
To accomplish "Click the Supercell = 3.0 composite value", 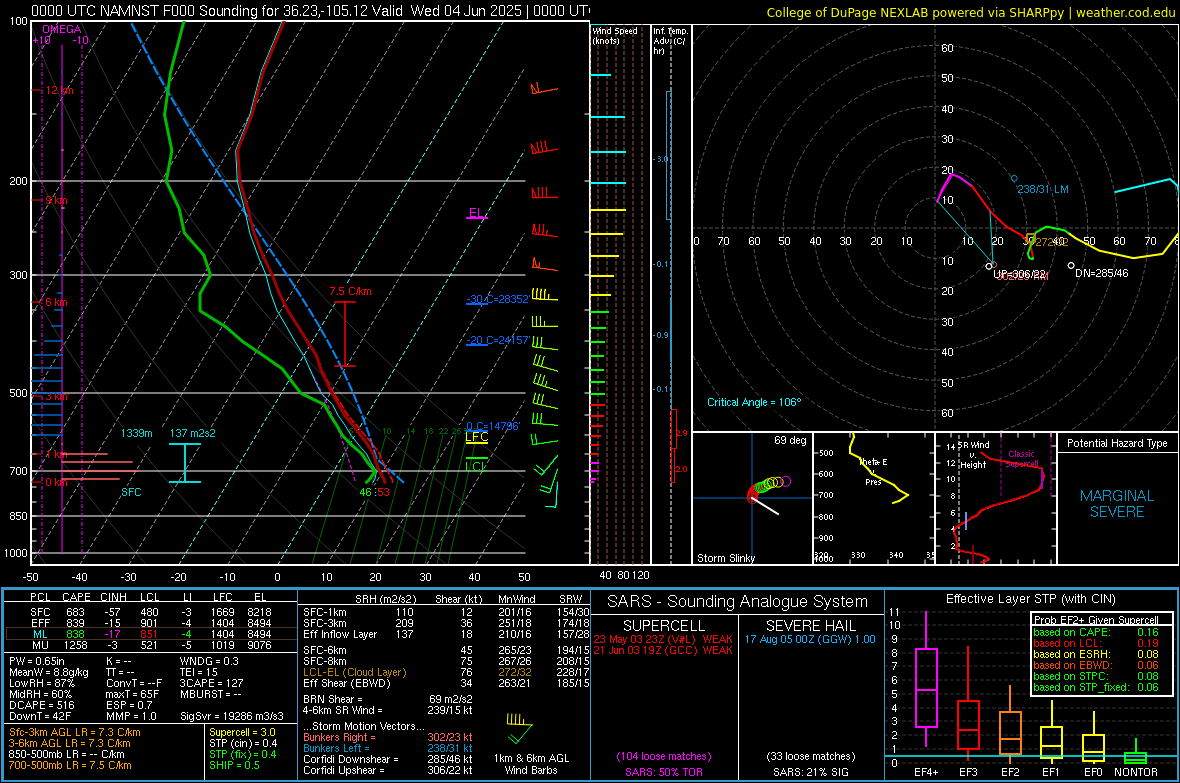I will 242,733.
